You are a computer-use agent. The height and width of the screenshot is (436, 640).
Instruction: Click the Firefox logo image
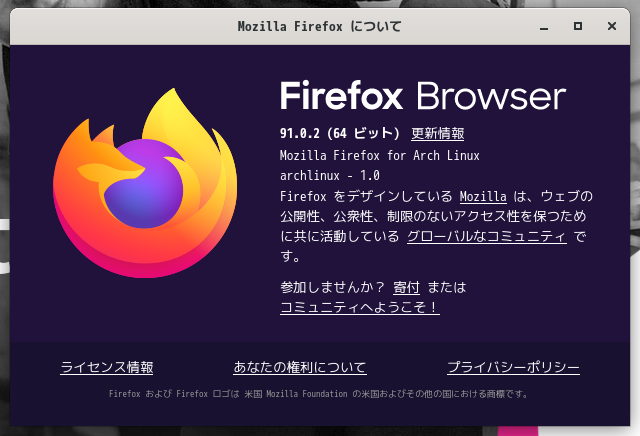145,183
